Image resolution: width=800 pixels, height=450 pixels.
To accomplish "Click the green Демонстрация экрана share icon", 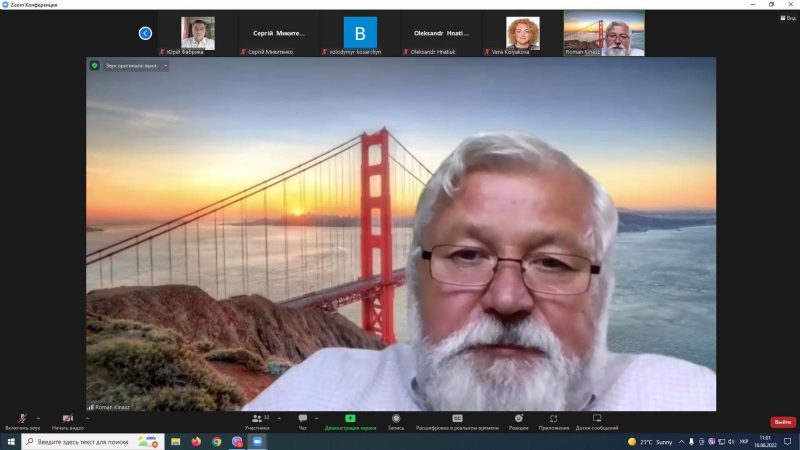I will (350, 418).
